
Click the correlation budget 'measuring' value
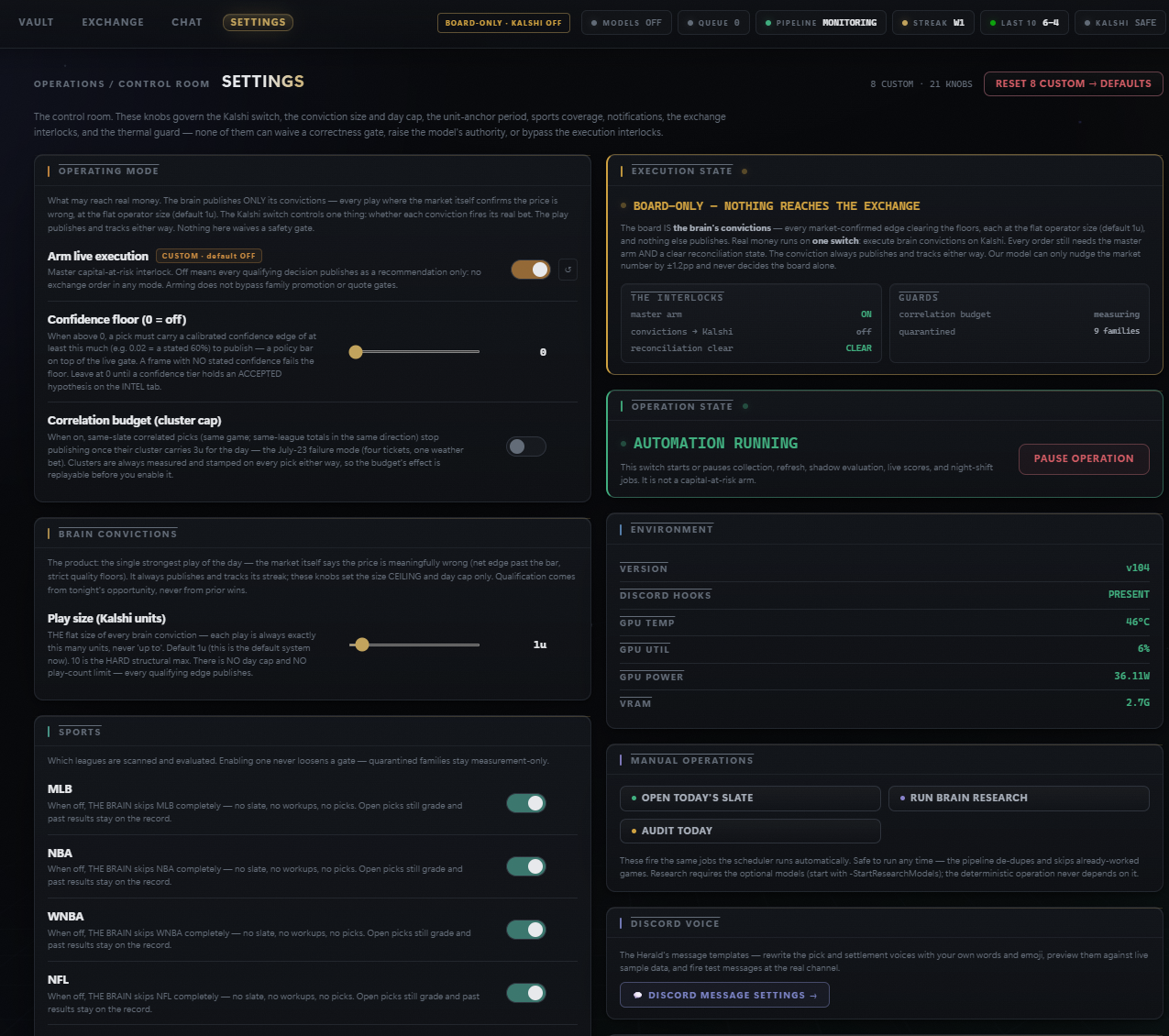pos(1117,314)
